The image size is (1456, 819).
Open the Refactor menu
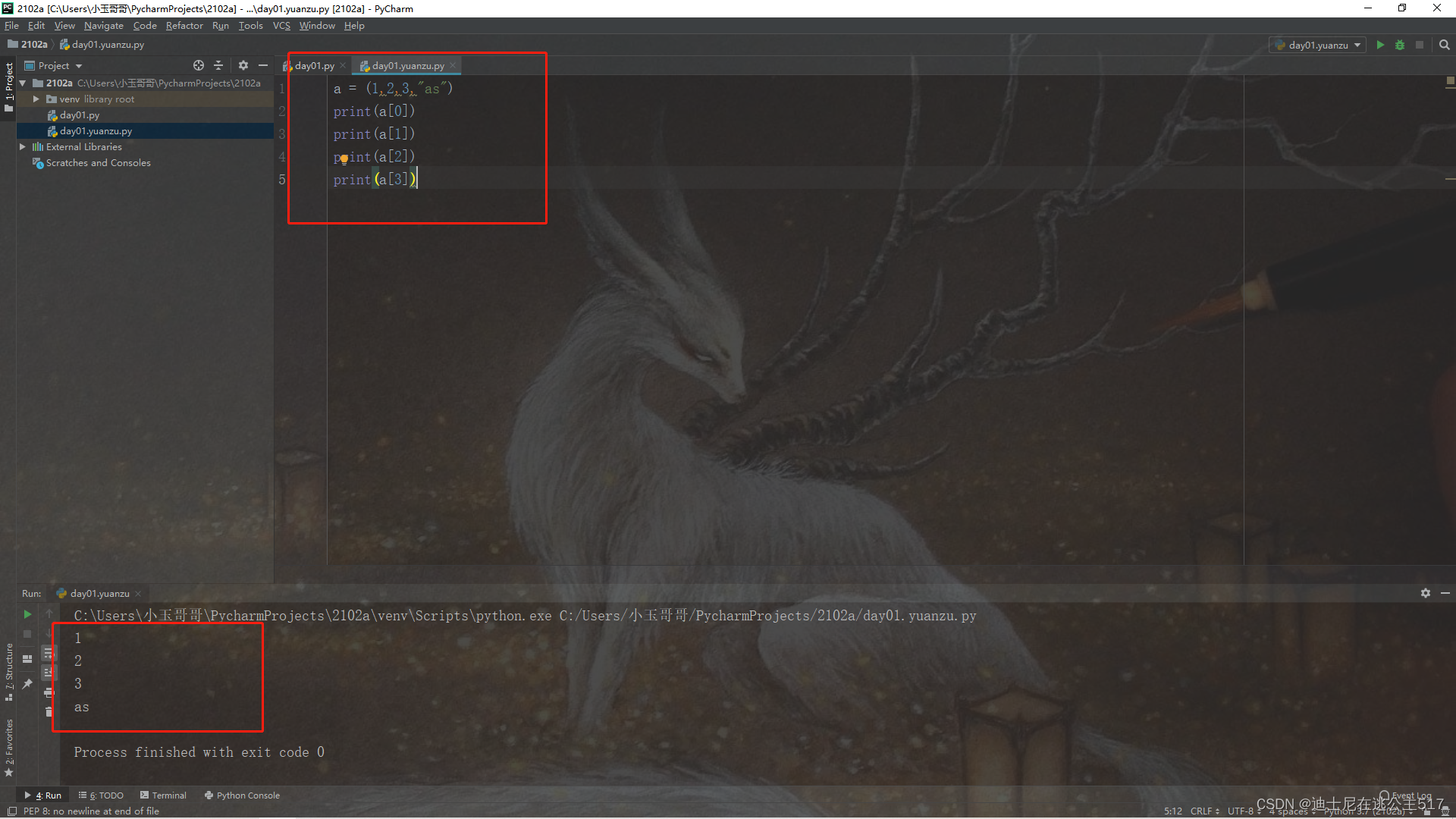184,26
